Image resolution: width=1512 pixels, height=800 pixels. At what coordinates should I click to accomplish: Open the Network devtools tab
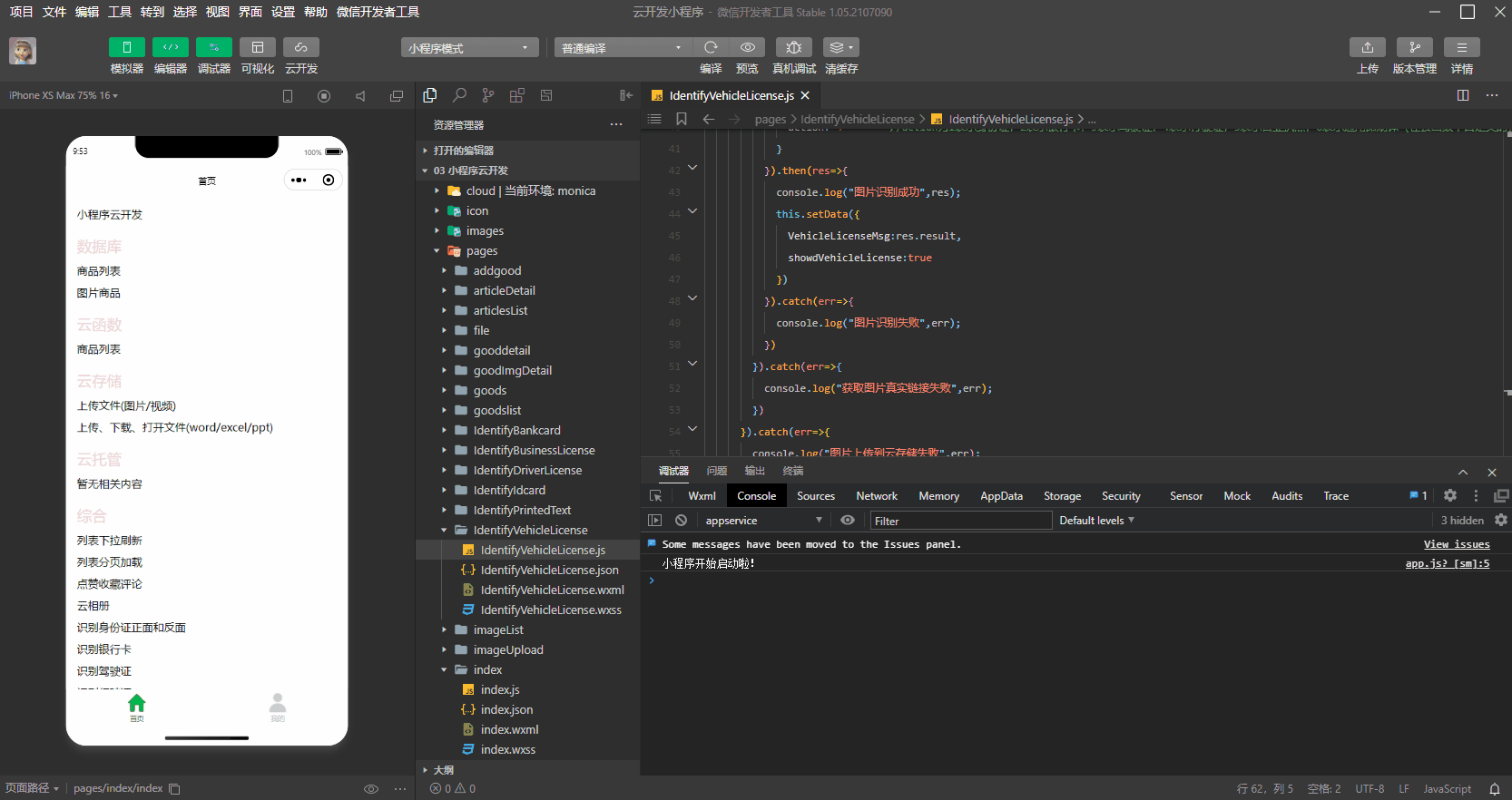tap(877, 496)
